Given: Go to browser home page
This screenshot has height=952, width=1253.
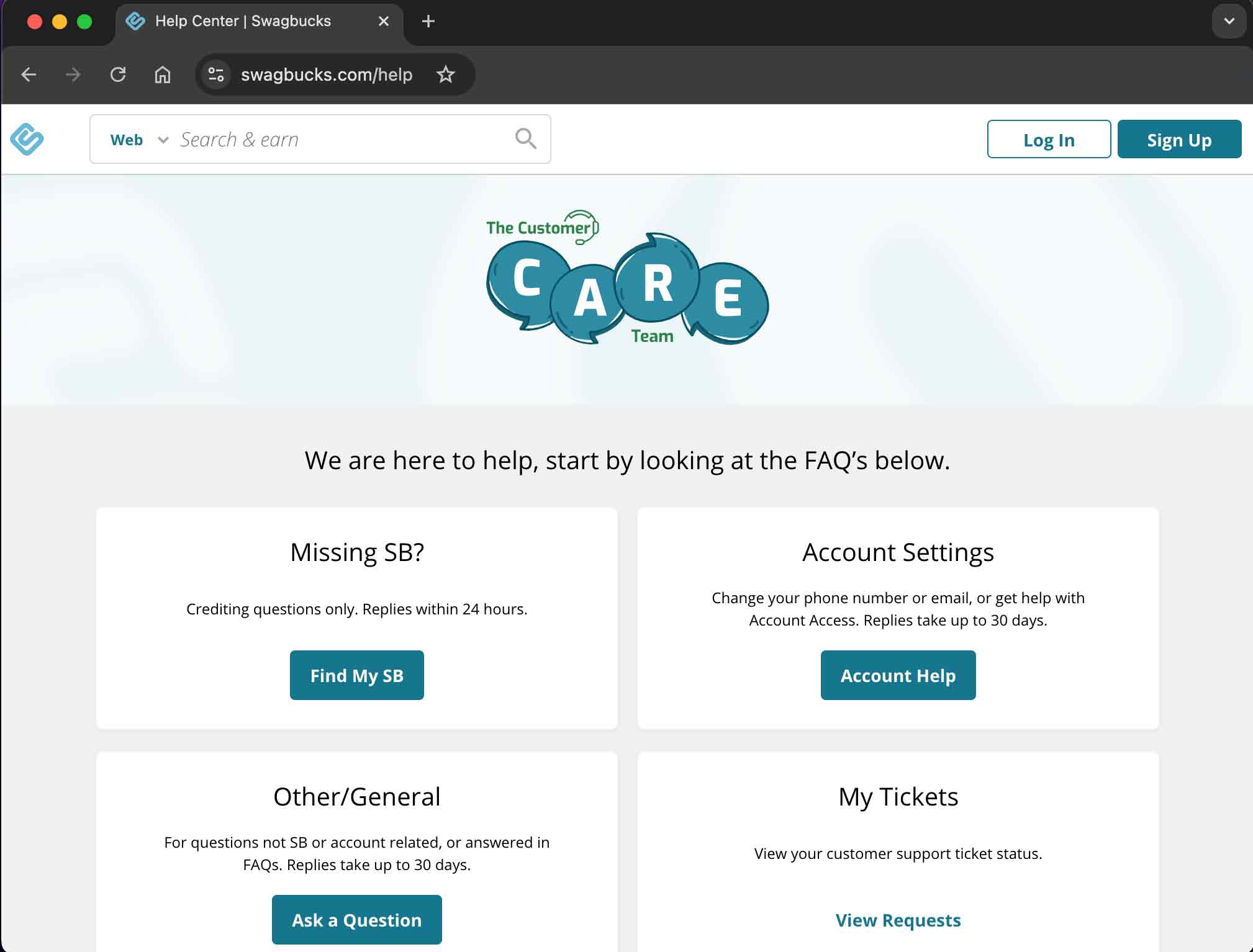Looking at the screenshot, I should click(163, 74).
